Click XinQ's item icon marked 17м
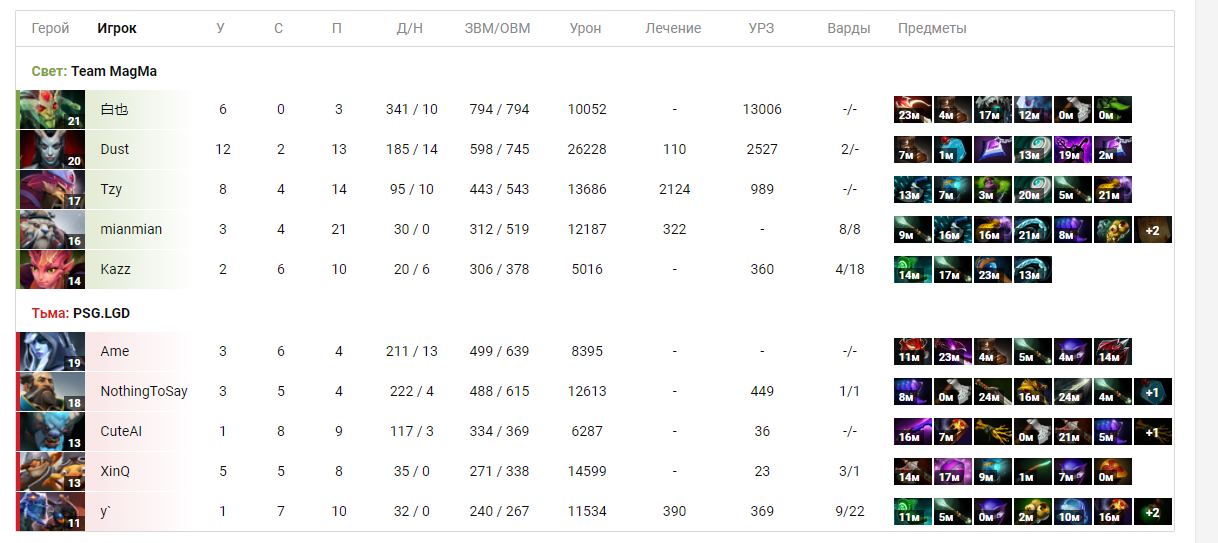The height and width of the screenshot is (543, 1218). coord(953,471)
